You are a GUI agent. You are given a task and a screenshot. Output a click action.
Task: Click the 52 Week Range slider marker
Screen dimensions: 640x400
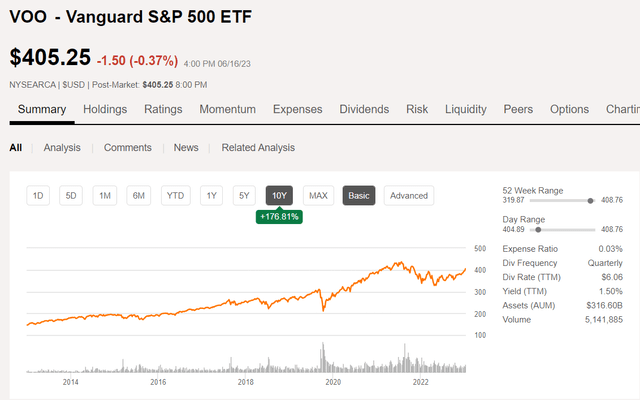591,201
